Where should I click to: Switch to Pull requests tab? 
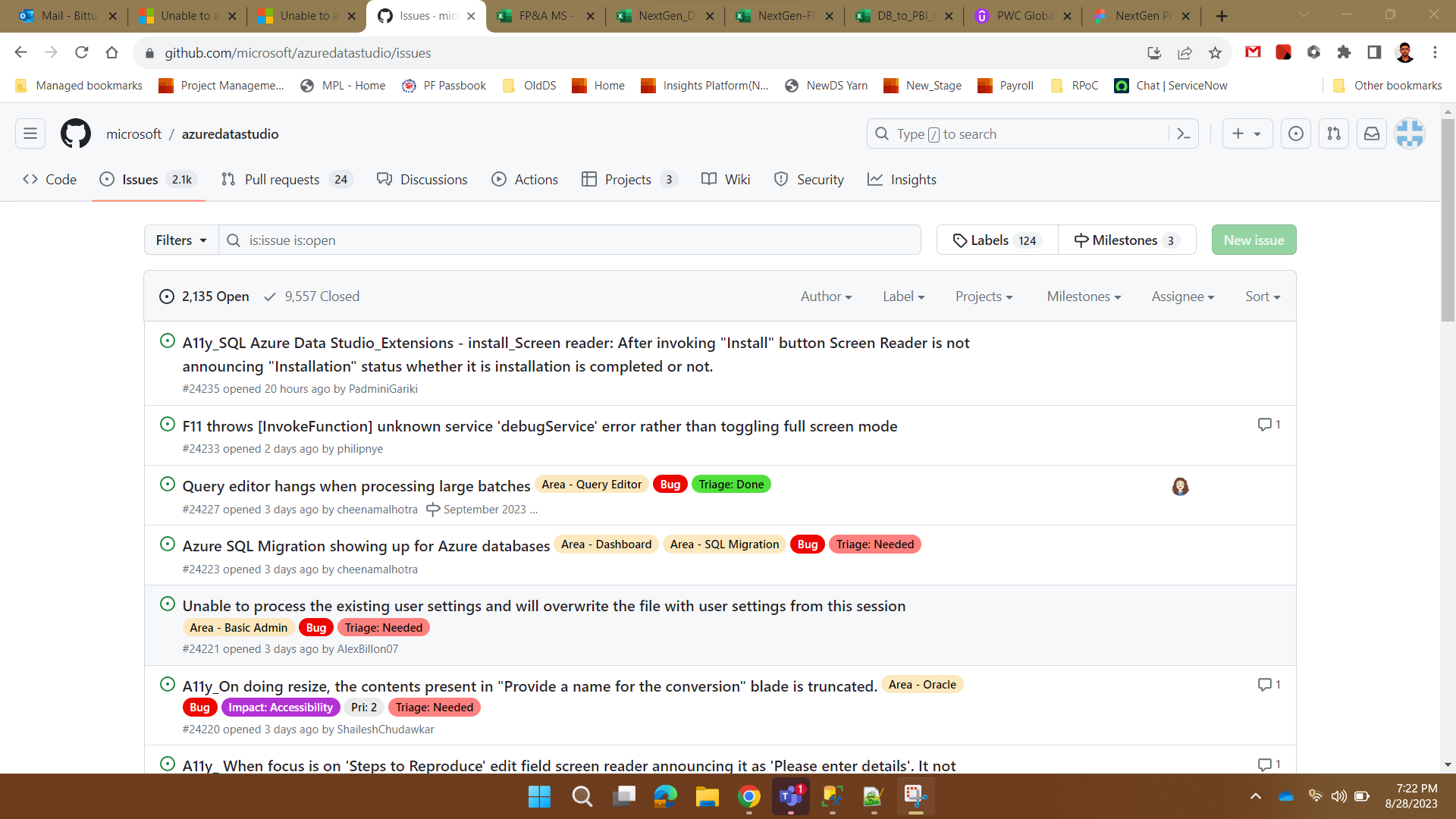(x=287, y=180)
